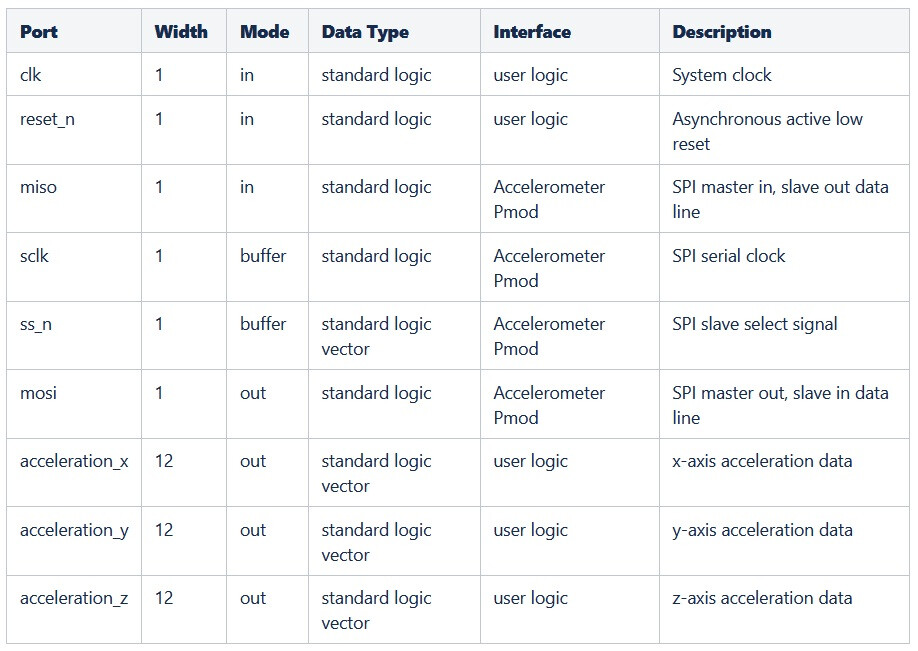This screenshot has height=651, width=918.
Task: Click the SPI serial clock description
Action: 729,256
